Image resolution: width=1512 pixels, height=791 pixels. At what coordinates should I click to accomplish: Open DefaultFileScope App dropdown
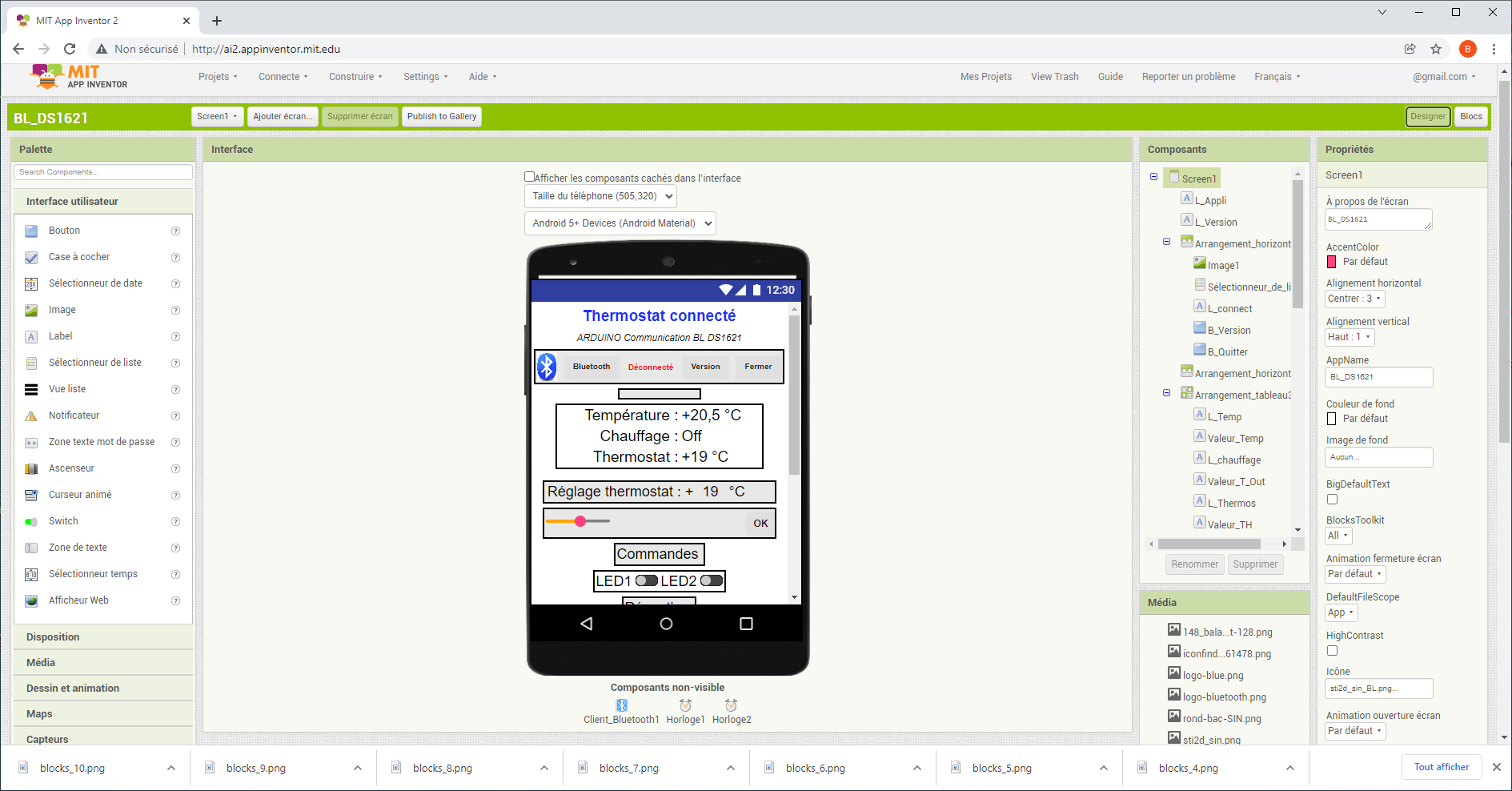1342,612
